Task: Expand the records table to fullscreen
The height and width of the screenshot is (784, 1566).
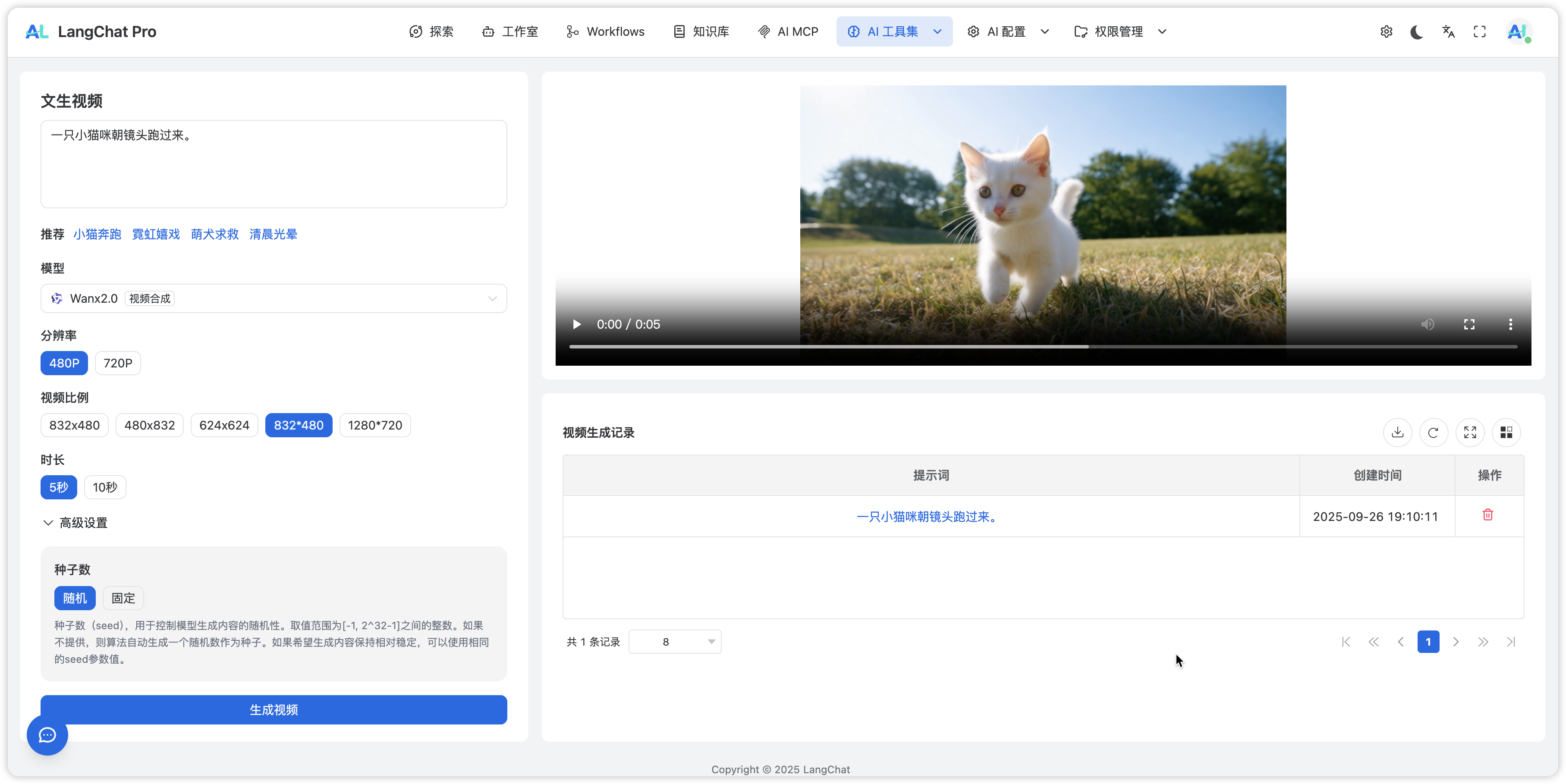Action: click(x=1470, y=432)
